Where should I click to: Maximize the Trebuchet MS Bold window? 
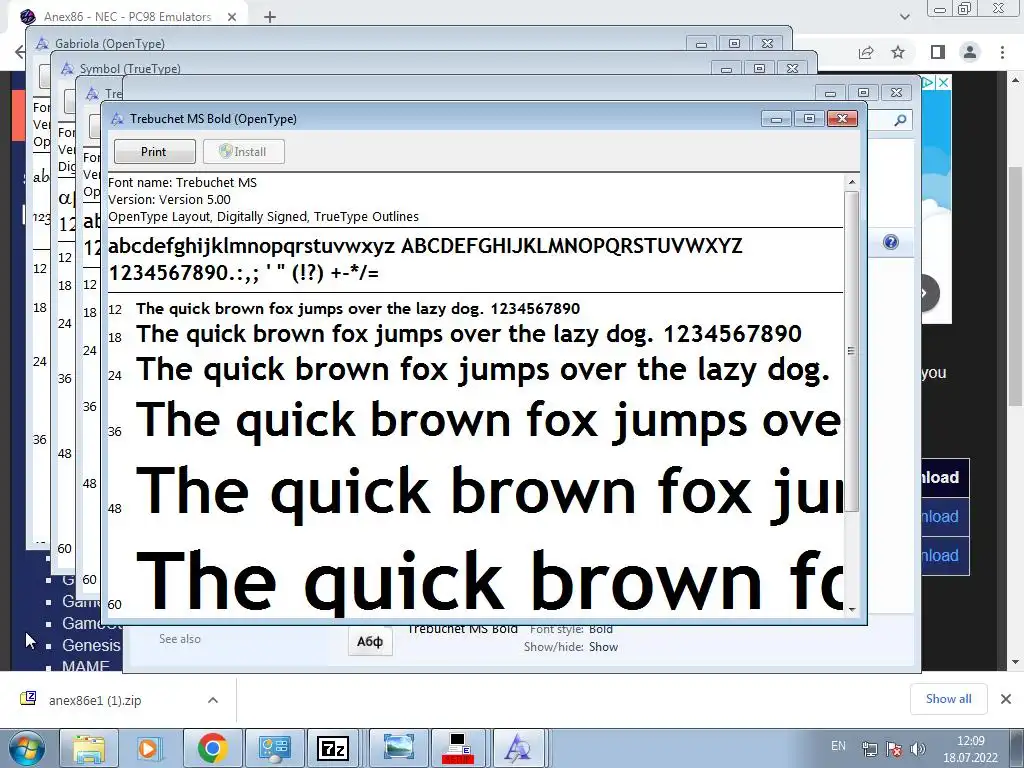tap(809, 119)
